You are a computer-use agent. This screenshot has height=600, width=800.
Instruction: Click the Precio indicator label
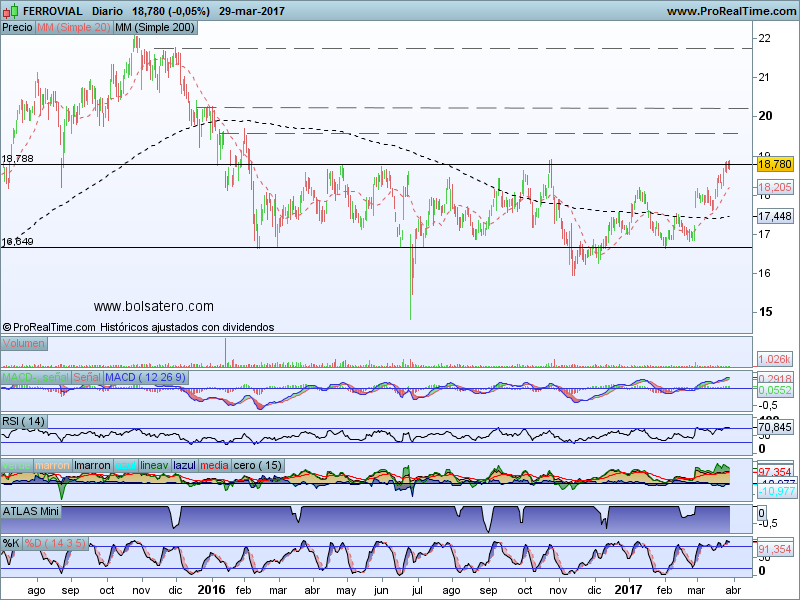(x=17, y=28)
